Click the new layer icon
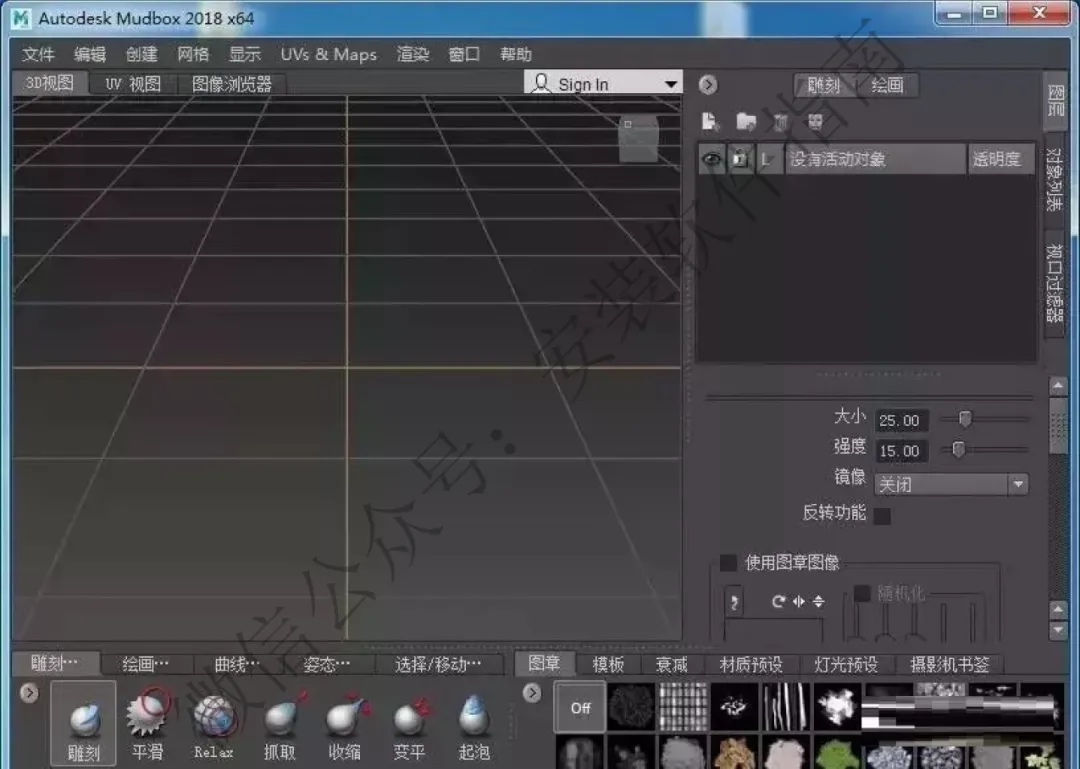Viewport: 1080px width, 769px height. click(x=710, y=122)
